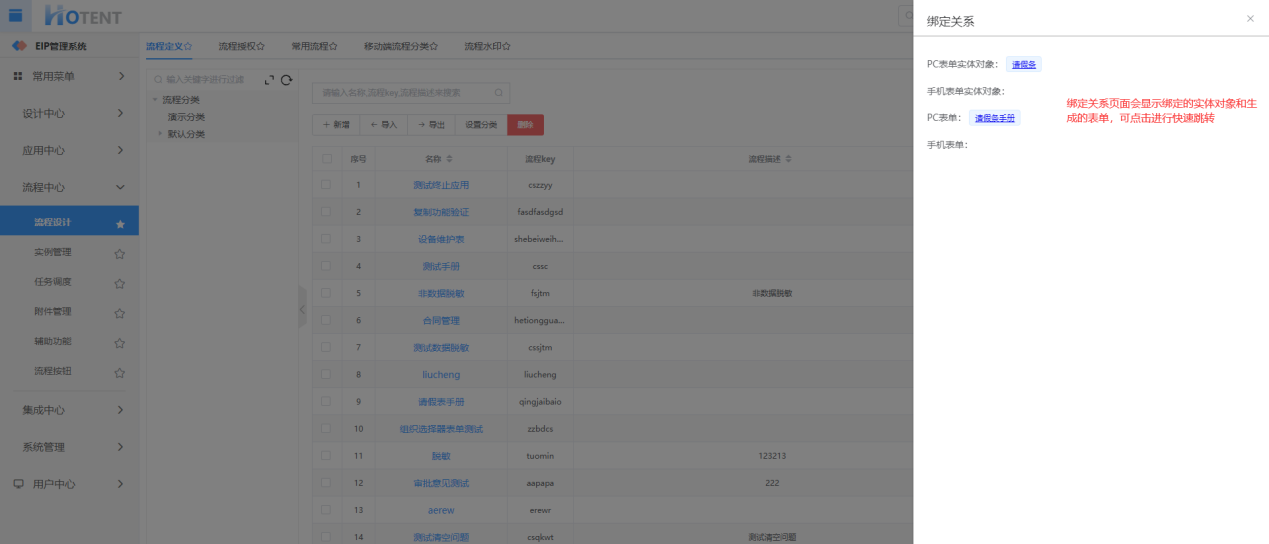Focus the category keyword filter input
This screenshot has height=544, width=1269.
point(204,79)
